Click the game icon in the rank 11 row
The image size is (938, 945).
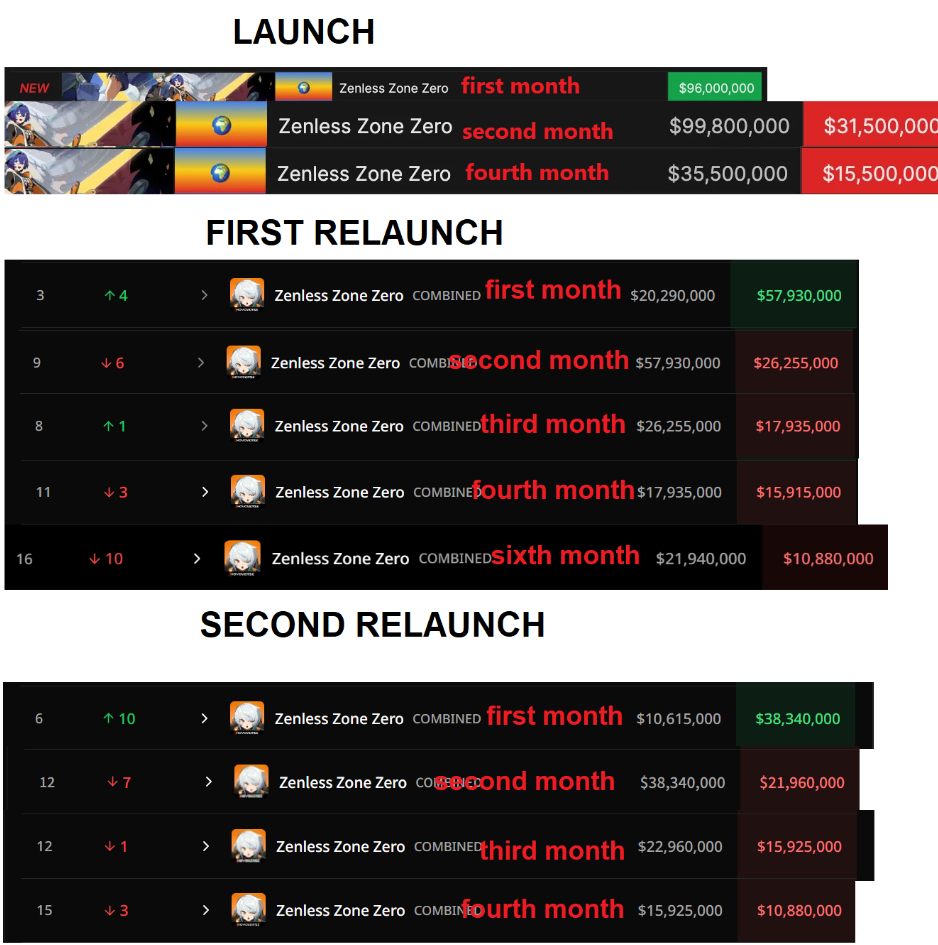248,492
